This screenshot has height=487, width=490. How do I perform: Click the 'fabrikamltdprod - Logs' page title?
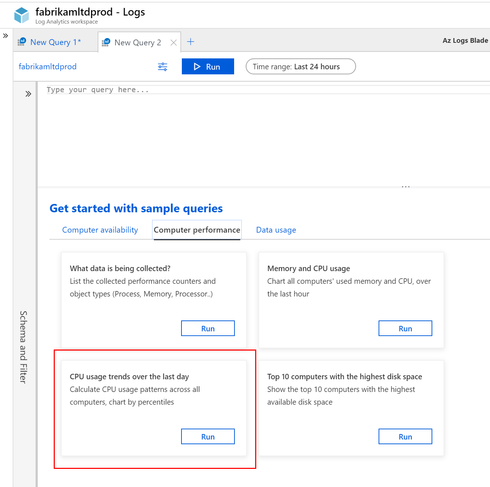90,12
